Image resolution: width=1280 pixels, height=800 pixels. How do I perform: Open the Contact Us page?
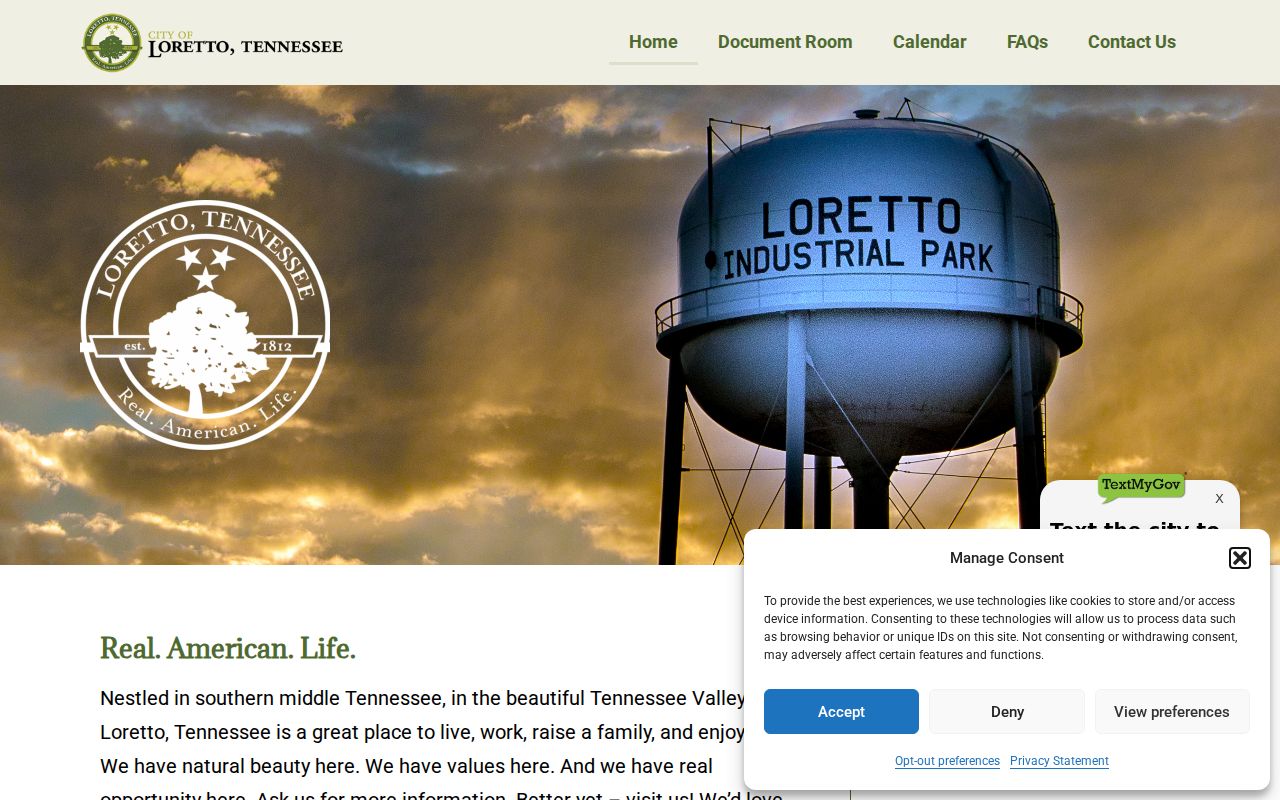click(x=1131, y=42)
